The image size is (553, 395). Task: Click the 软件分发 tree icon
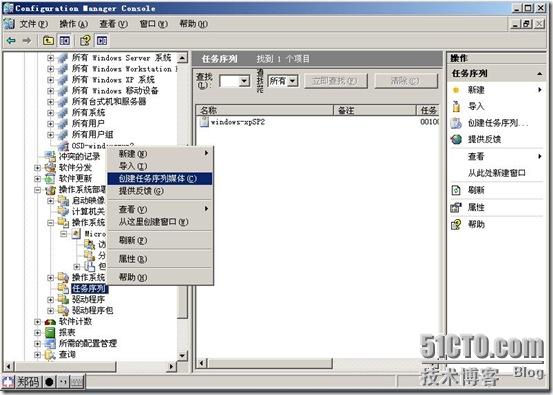click(x=50, y=168)
